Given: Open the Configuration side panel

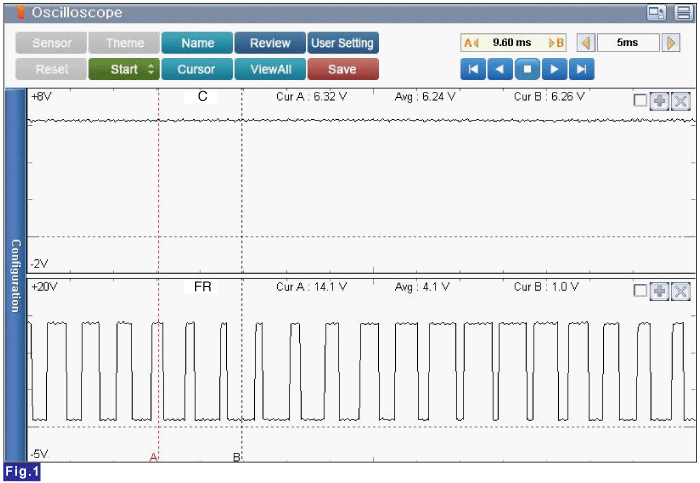Looking at the screenshot, I should (x=16, y=275).
